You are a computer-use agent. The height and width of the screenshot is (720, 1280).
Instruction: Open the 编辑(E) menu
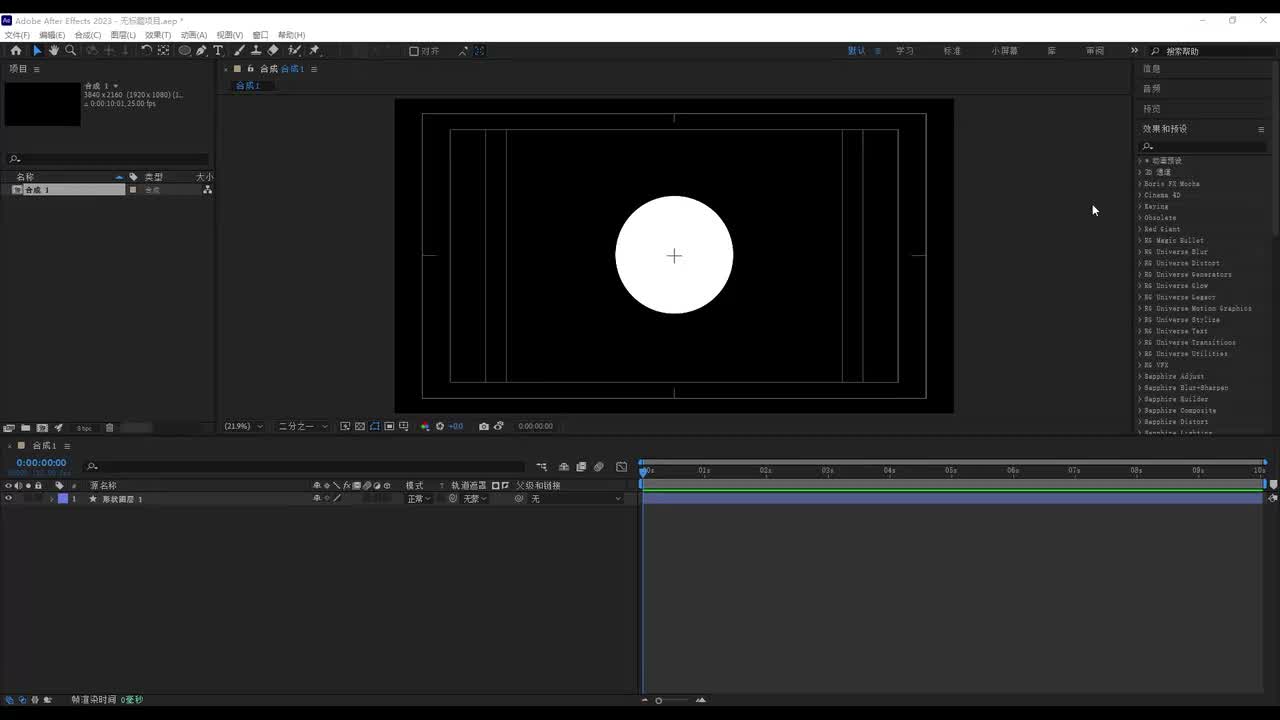(52, 35)
